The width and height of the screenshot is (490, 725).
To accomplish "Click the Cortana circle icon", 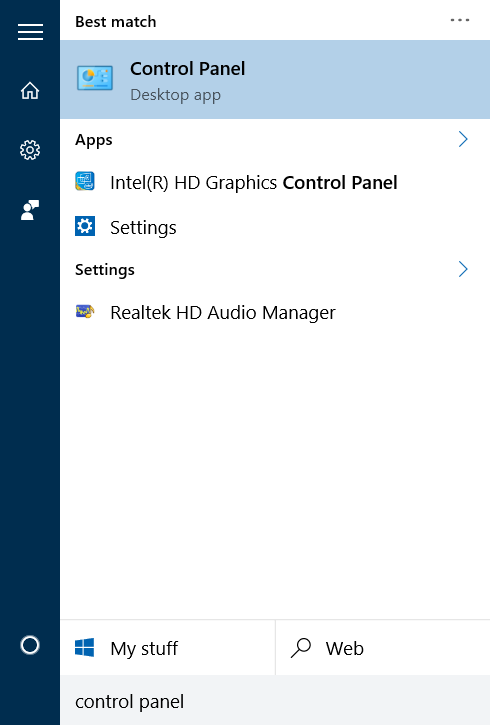I will 30,645.
